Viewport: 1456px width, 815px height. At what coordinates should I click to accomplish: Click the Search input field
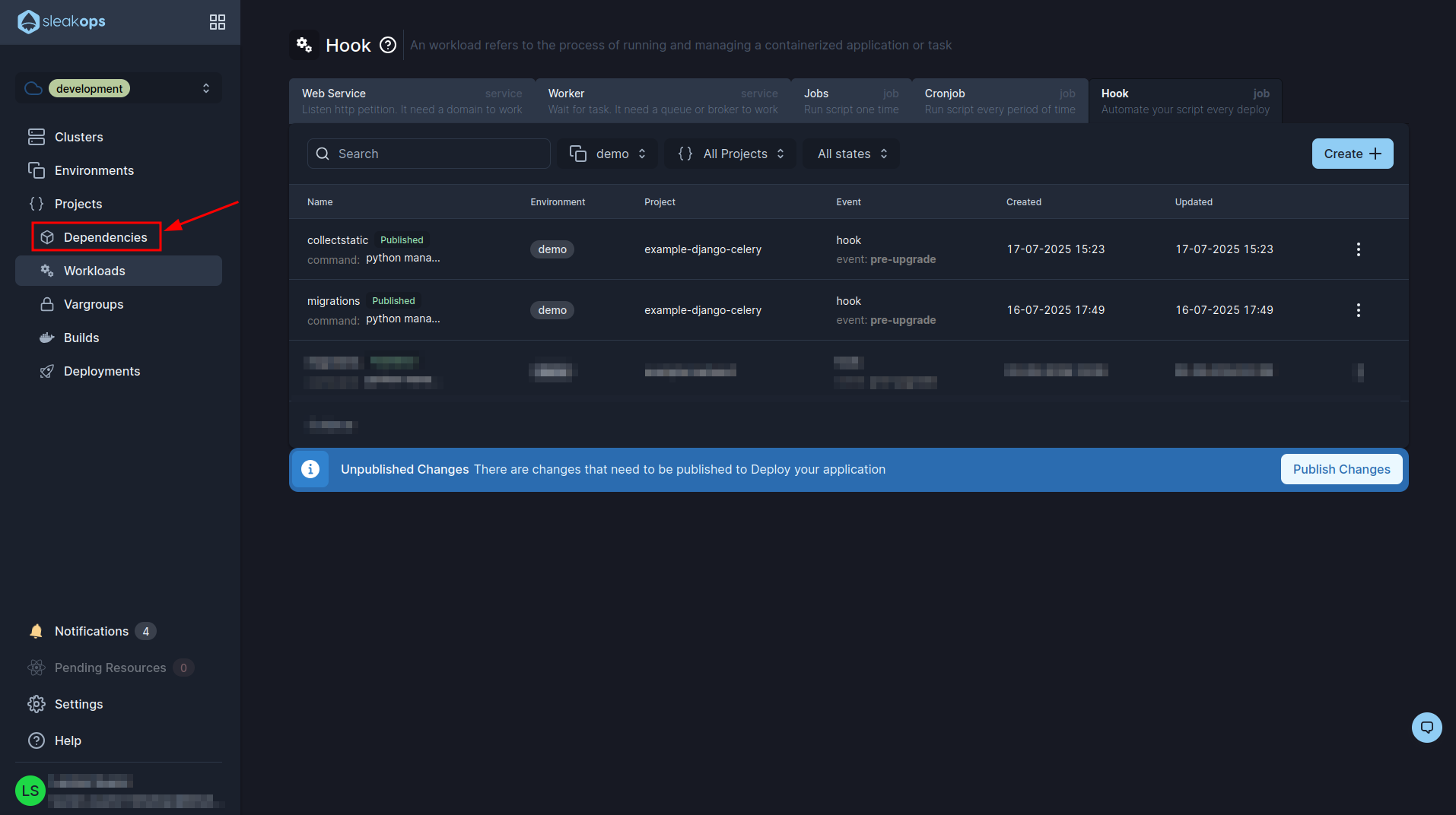pos(428,154)
